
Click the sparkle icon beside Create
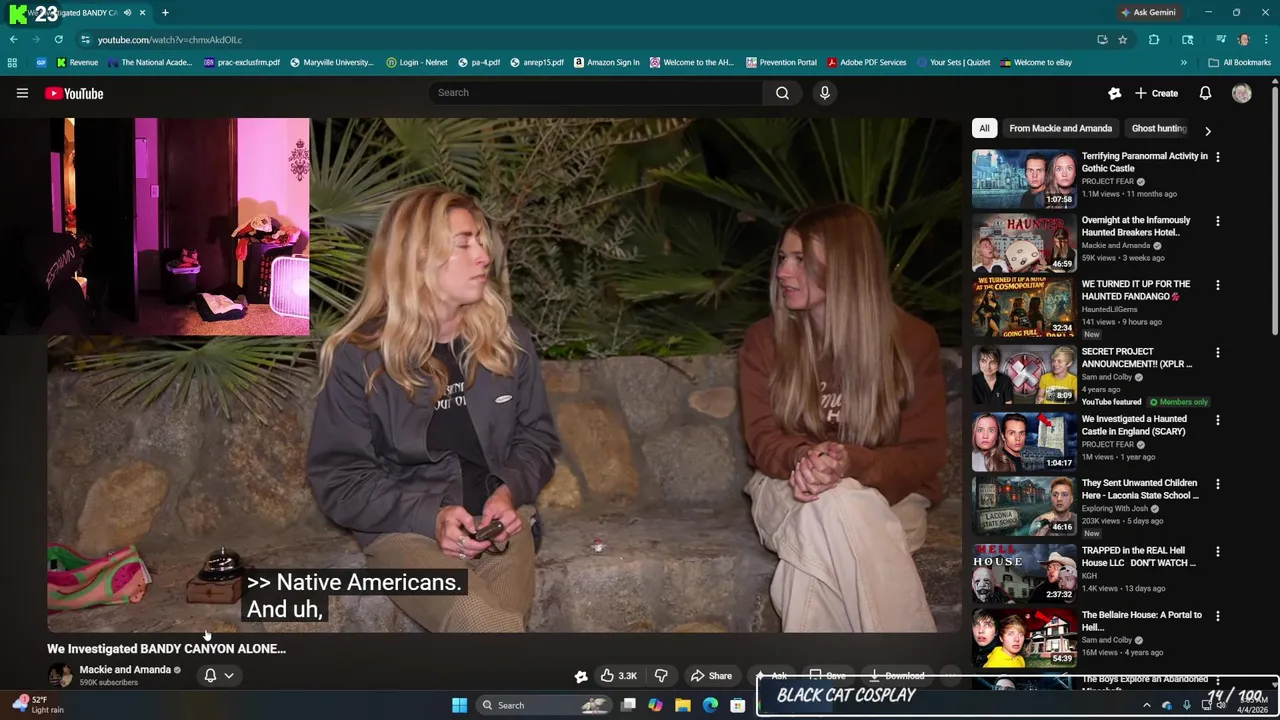pyautogui.click(x=1114, y=93)
